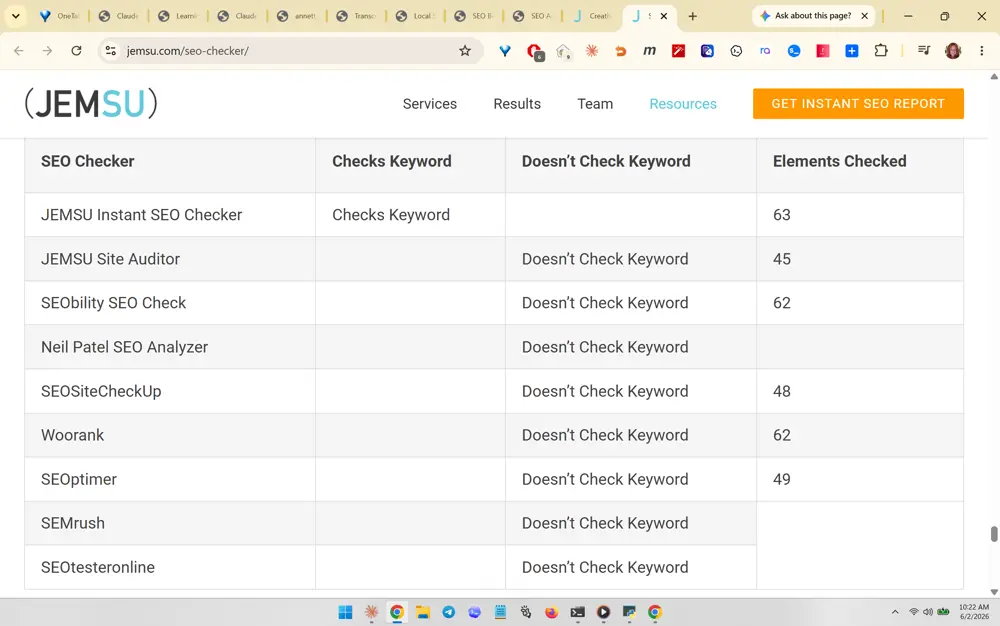Open the media control playlist icon
Image resolution: width=1000 pixels, height=626 pixels.
(923, 51)
